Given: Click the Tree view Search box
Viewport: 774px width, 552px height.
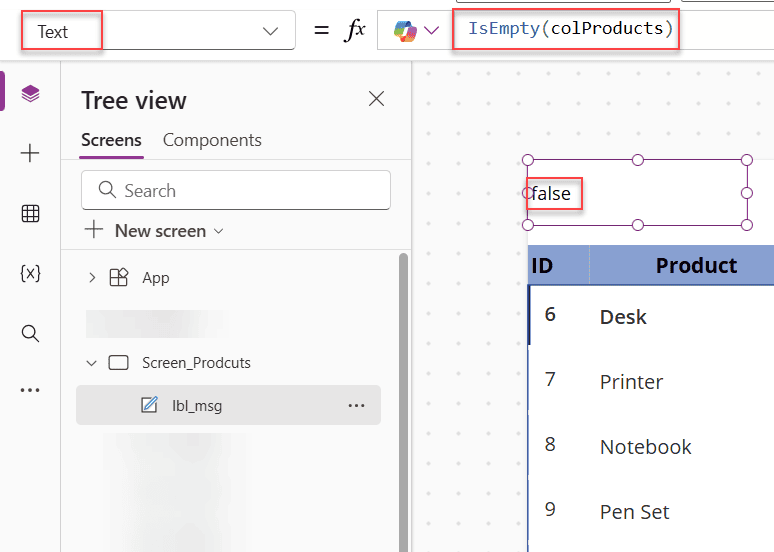Looking at the screenshot, I should 236,190.
